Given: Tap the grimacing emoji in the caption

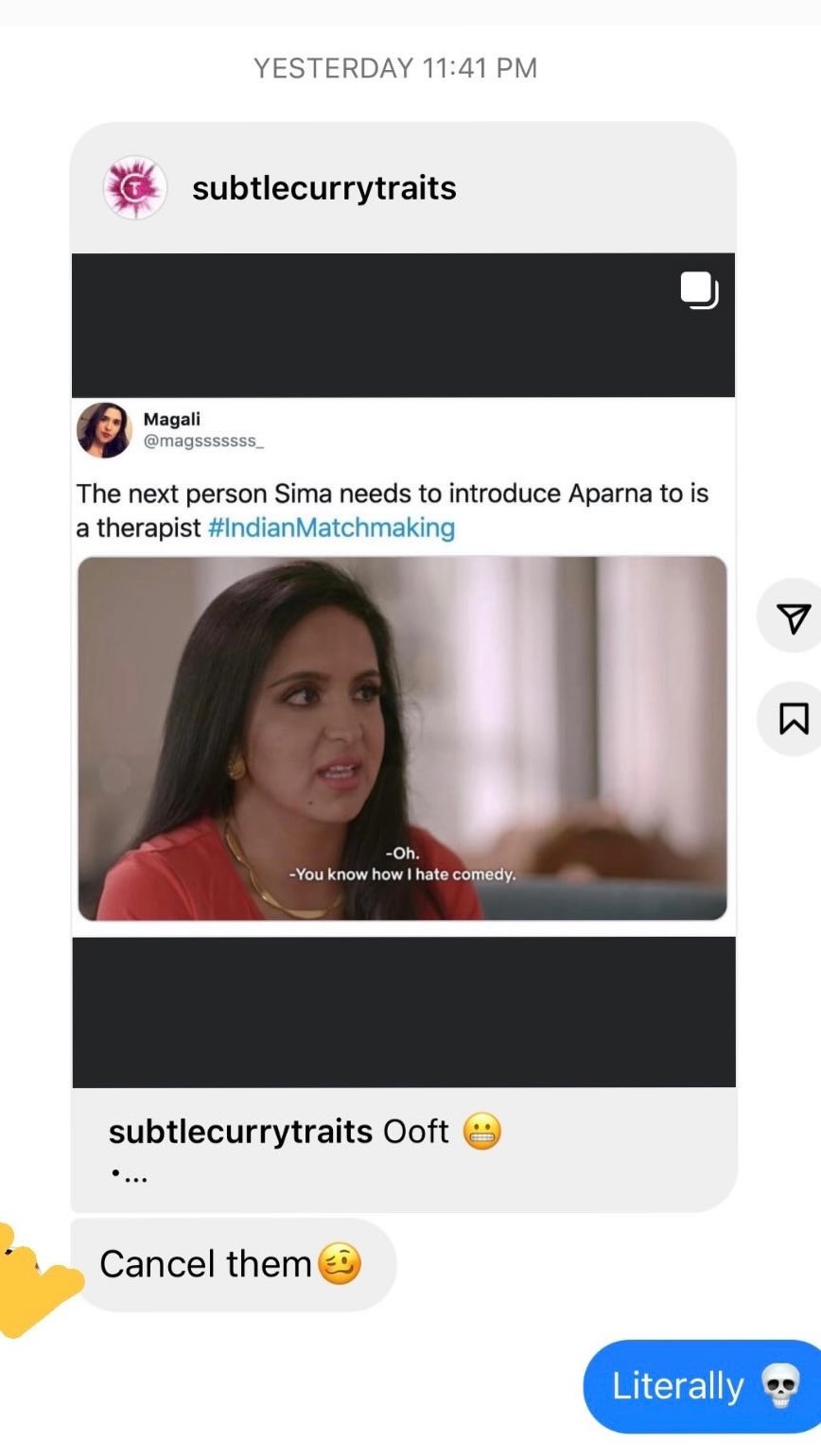Looking at the screenshot, I should (482, 1131).
